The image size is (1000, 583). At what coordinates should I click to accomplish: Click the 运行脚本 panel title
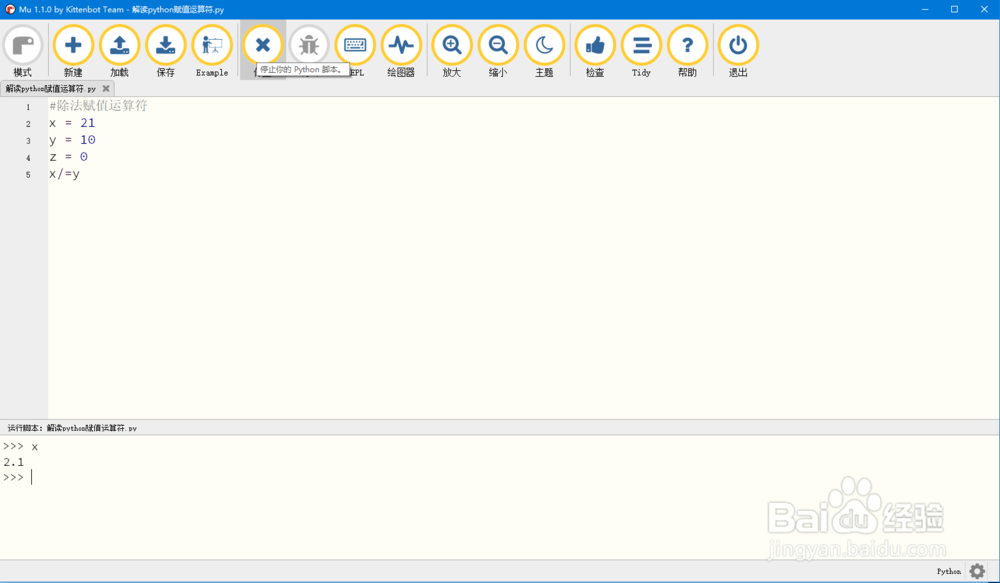(x=72, y=428)
